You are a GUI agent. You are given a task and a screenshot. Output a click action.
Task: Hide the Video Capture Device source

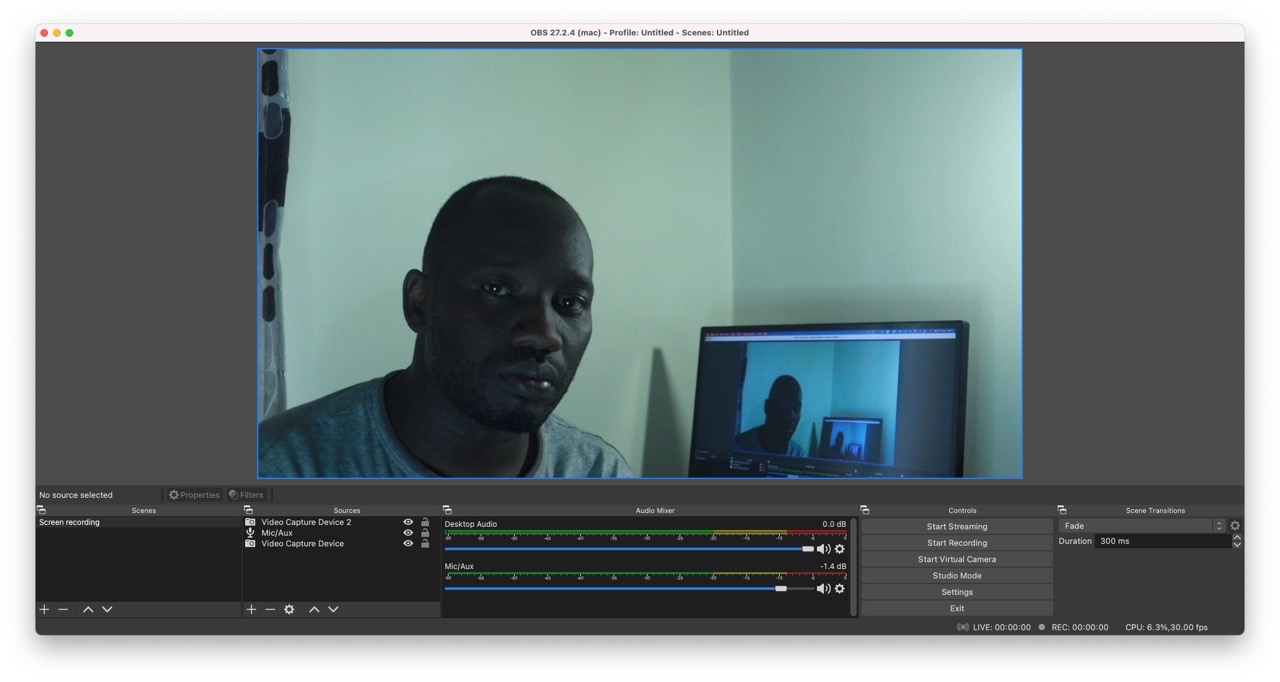(407, 543)
